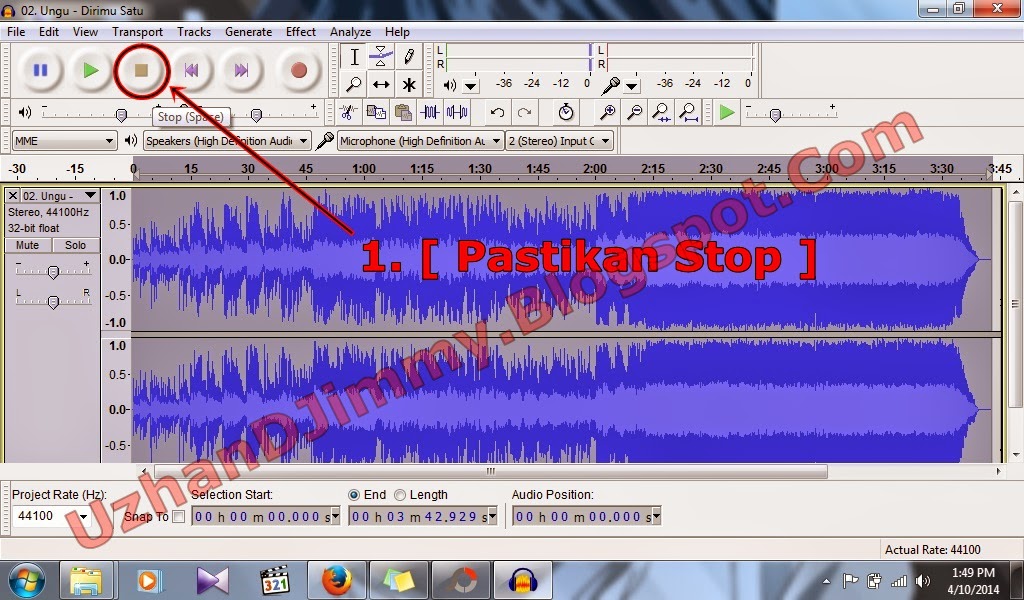The image size is (1024, 600).
Task: Open the Microphone input device dropdown
Action: pyautogui.click(x=421, y=140)
